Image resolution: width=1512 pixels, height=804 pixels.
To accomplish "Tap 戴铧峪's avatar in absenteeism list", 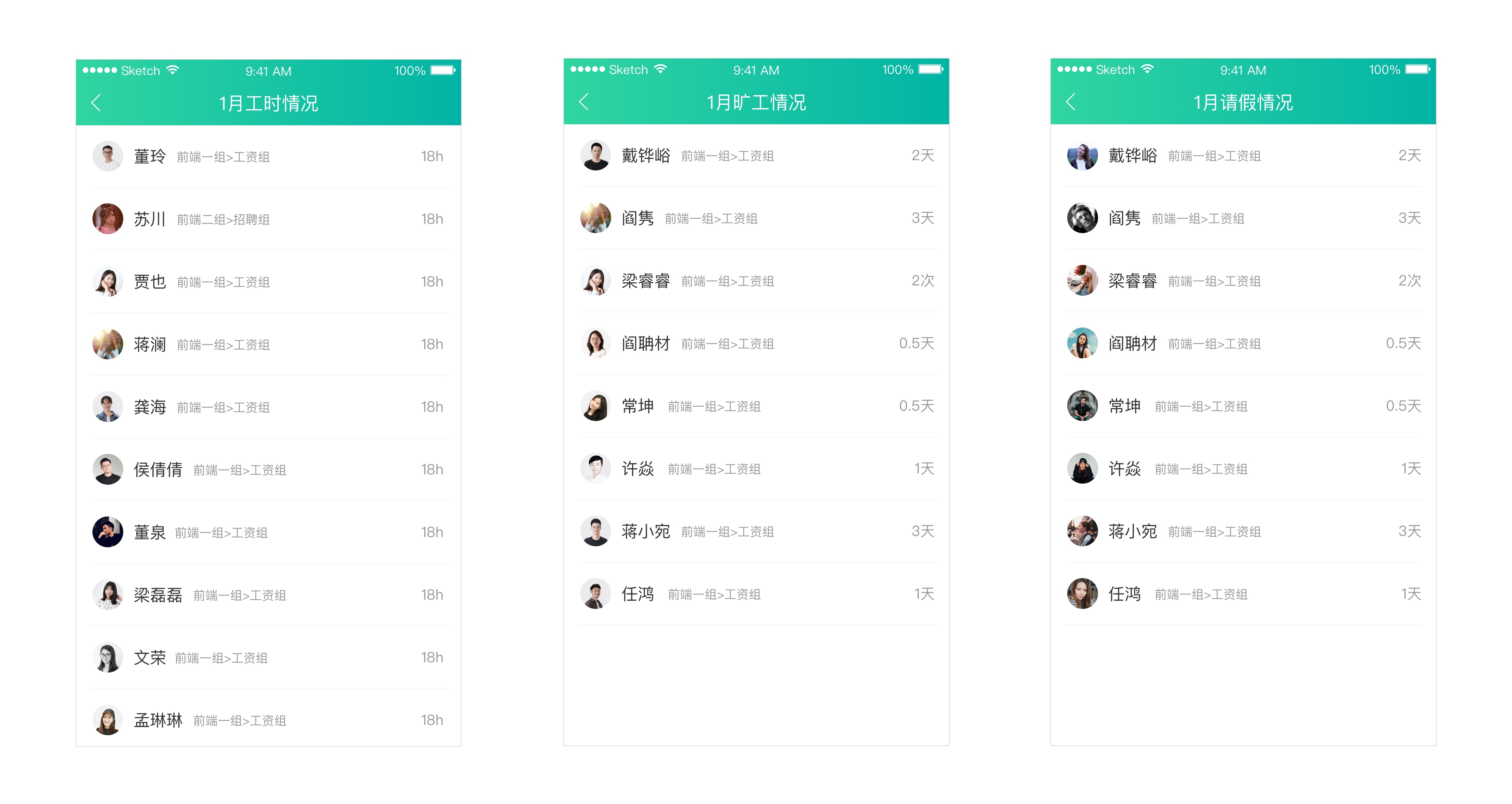I will click(595, 155).
